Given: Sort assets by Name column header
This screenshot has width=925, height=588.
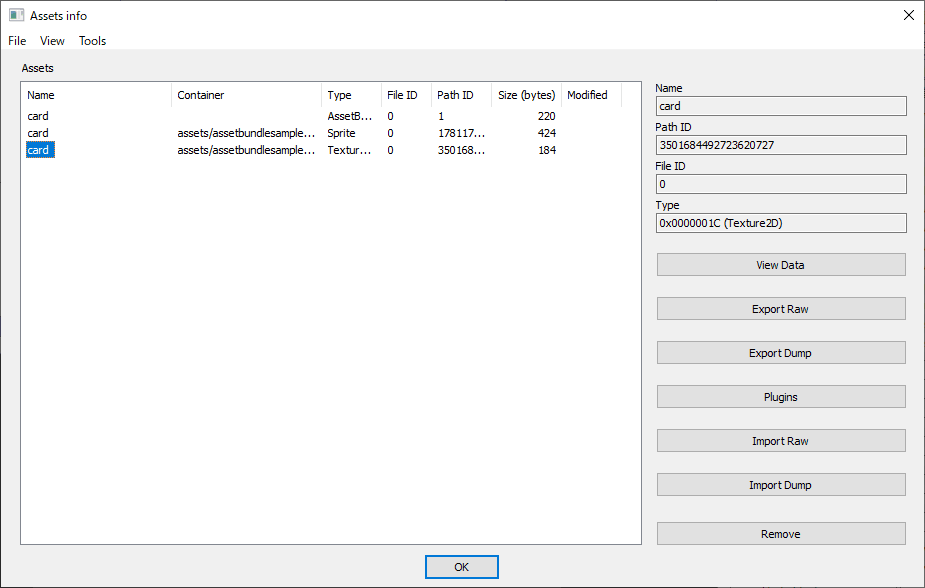Looking at the screenshot, I should coord(96,95).
